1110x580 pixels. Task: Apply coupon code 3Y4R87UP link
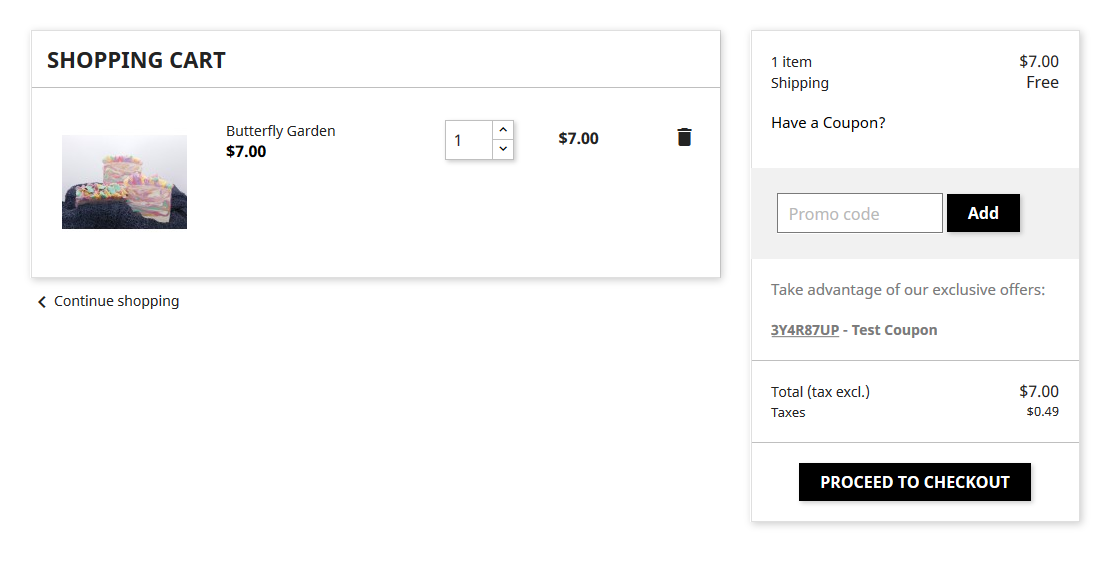804,330
